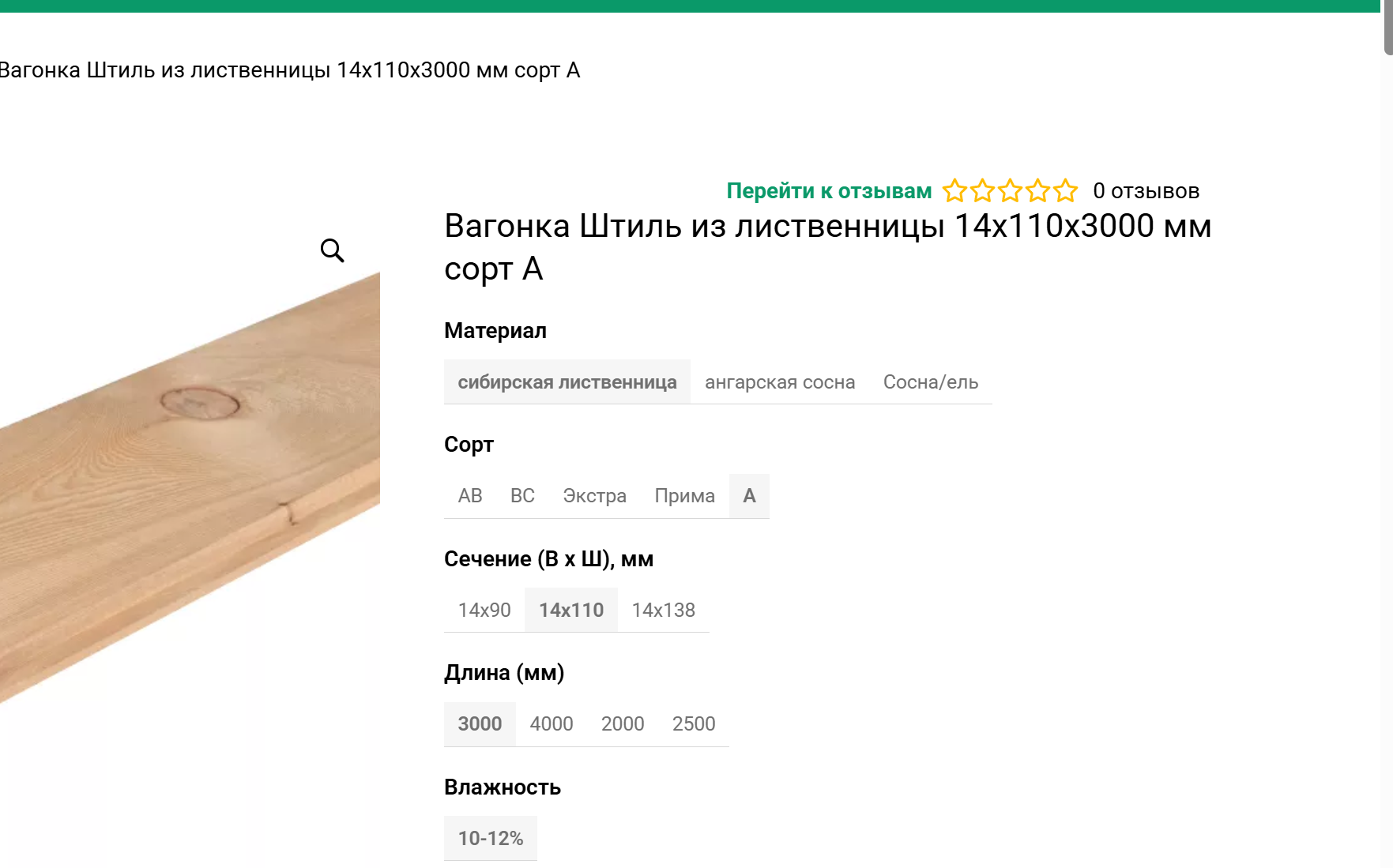Select humidity 10-12%
Screen dimensions: 1393x868
click(490, 837)
